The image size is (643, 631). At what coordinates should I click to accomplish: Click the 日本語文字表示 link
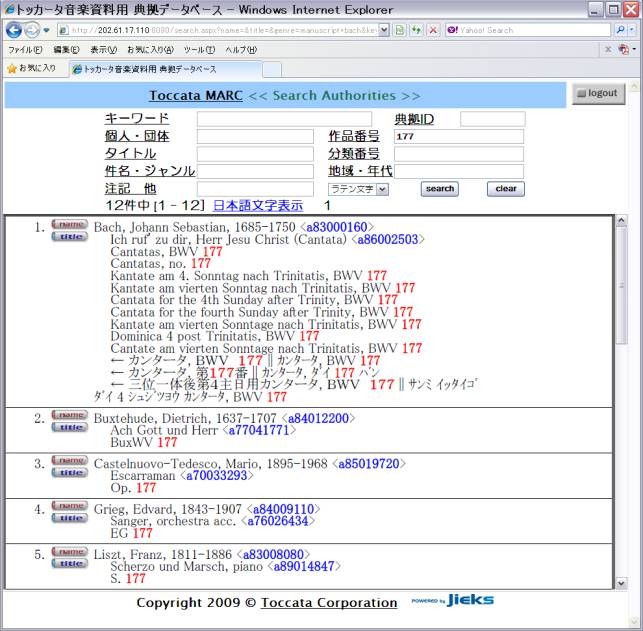click(x=258, y=205)
